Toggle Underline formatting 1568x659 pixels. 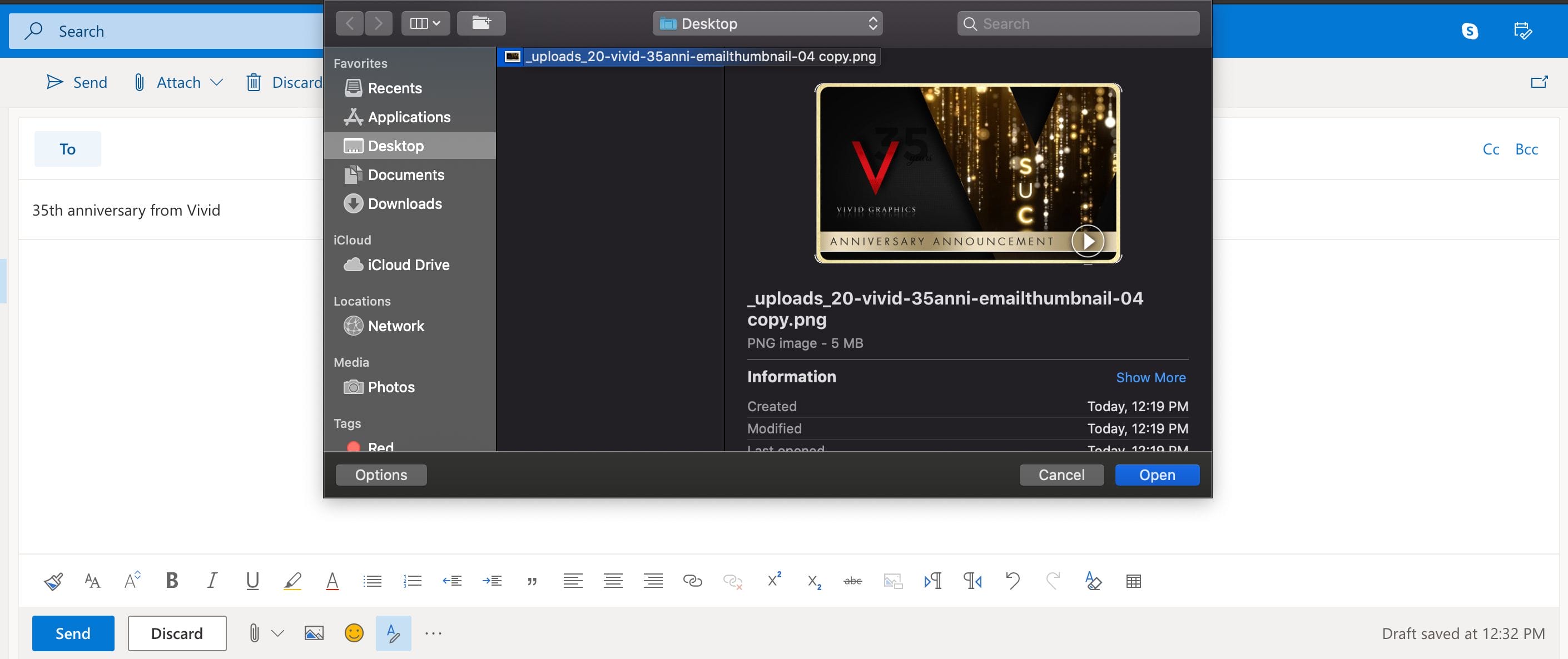(x=252, y=581)
